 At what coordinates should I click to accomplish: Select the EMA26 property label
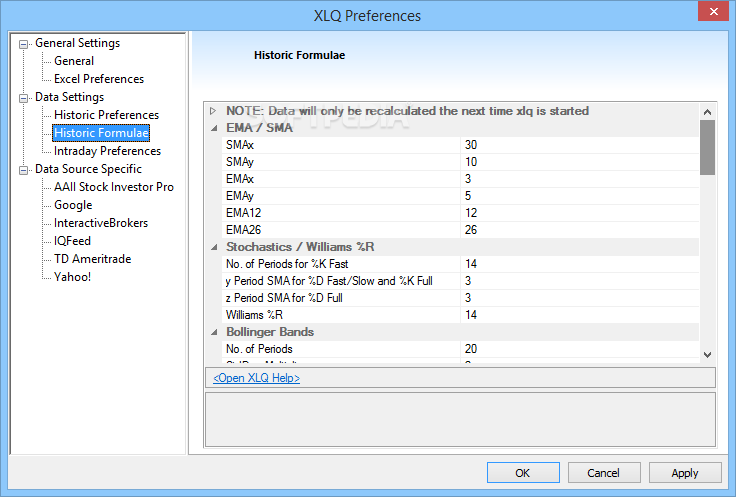(x=243, y=230)
